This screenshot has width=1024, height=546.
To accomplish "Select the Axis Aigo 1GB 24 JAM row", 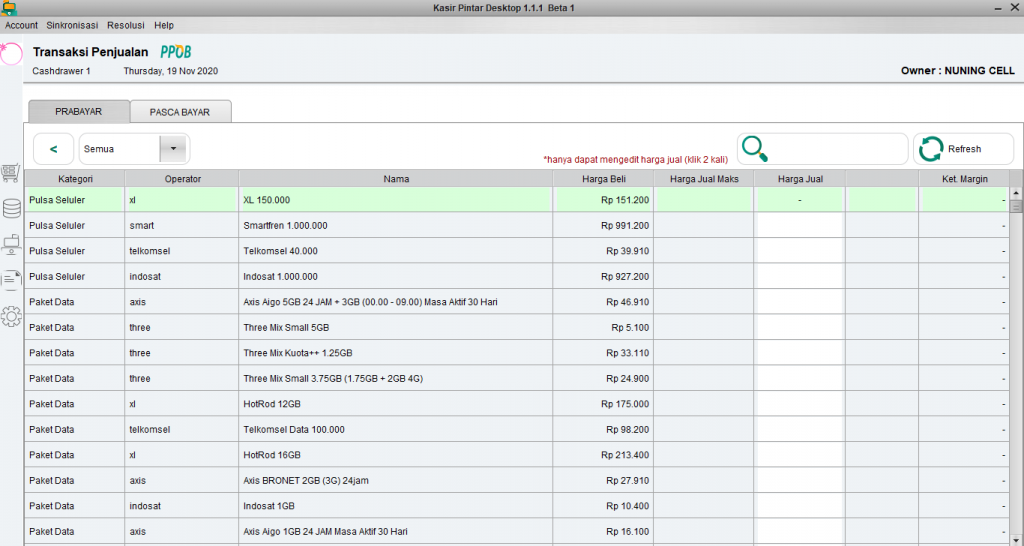I will [517, 531].
